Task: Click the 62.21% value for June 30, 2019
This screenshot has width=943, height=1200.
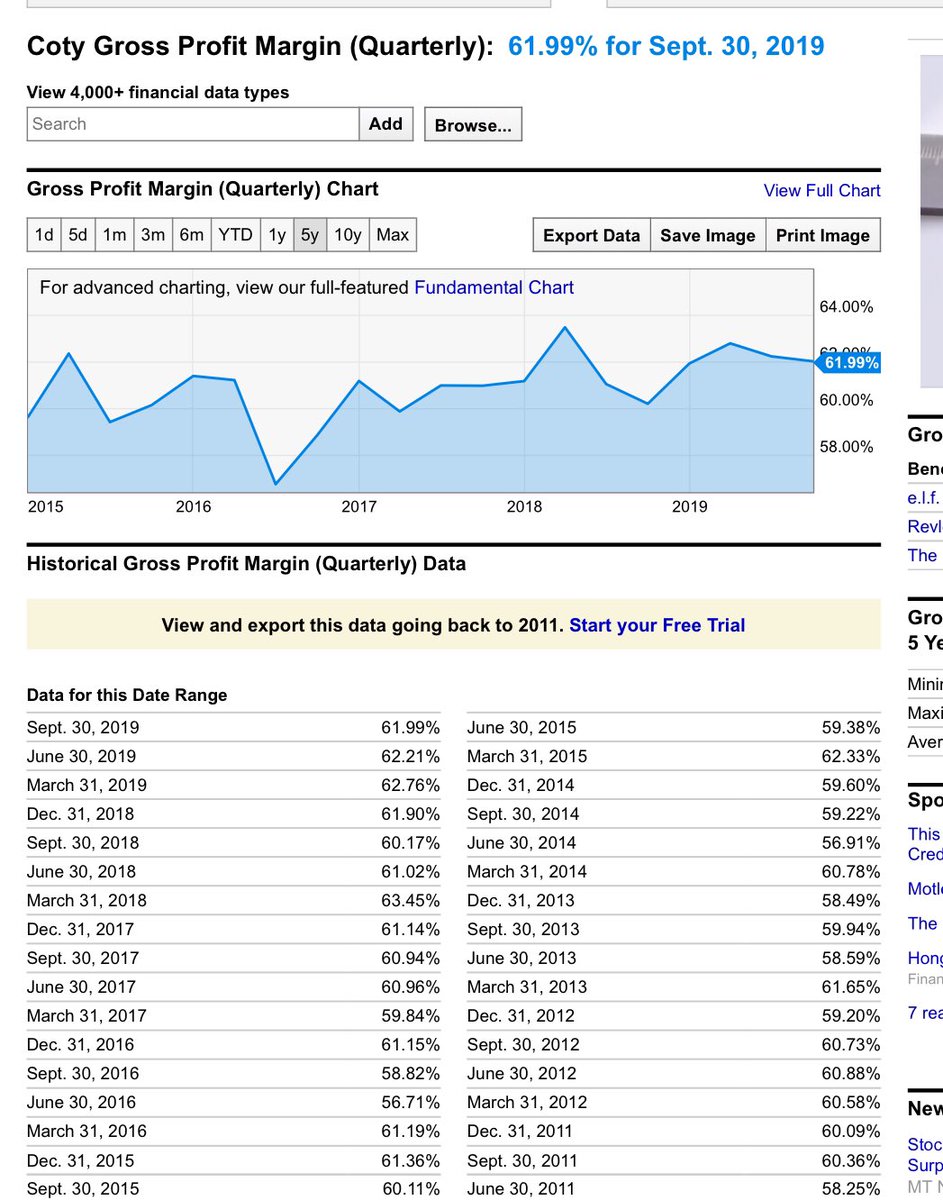Action: click(410, 756)
